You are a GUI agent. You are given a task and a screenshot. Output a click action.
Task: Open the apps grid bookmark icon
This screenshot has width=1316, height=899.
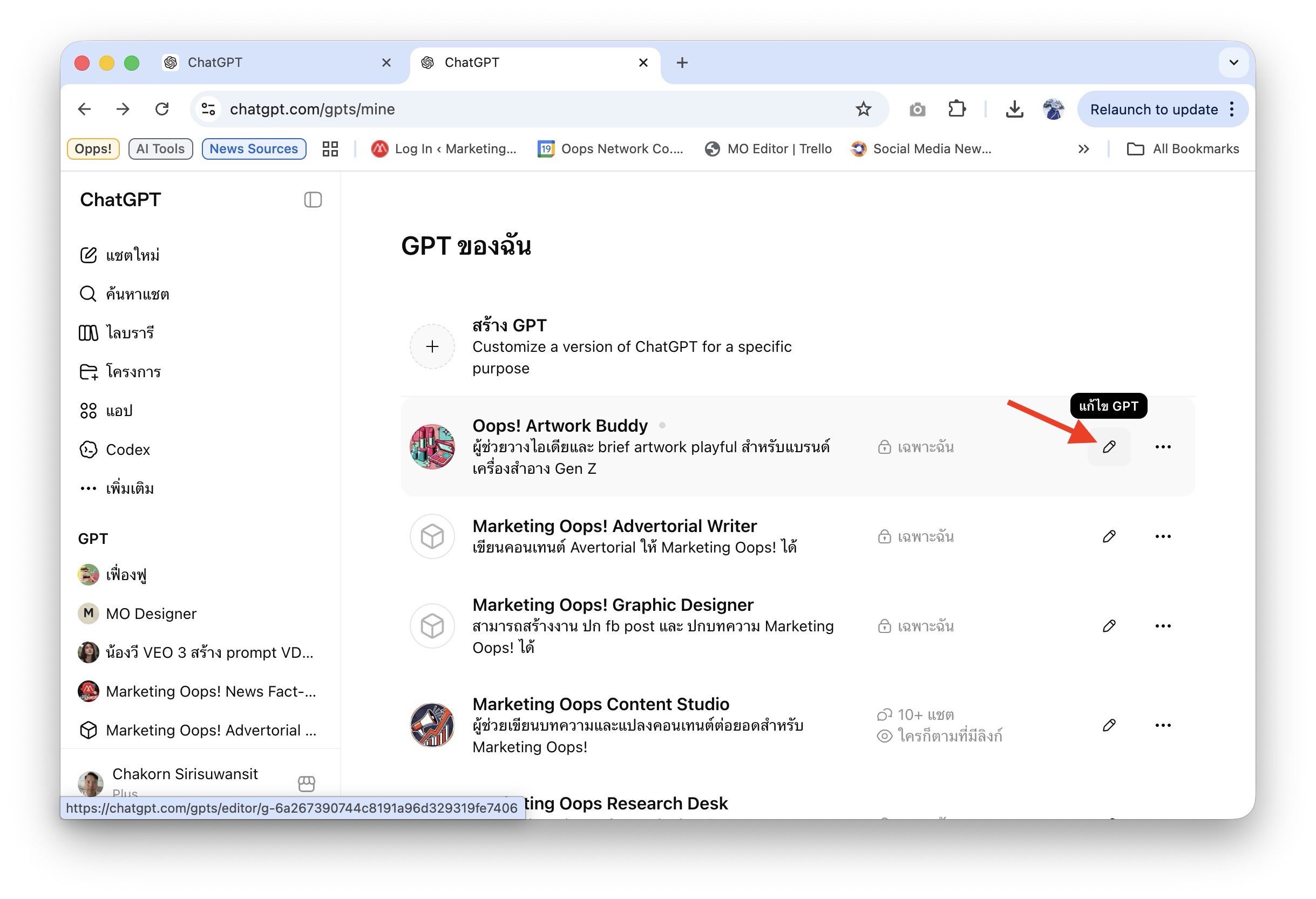[x=330, y=149]
